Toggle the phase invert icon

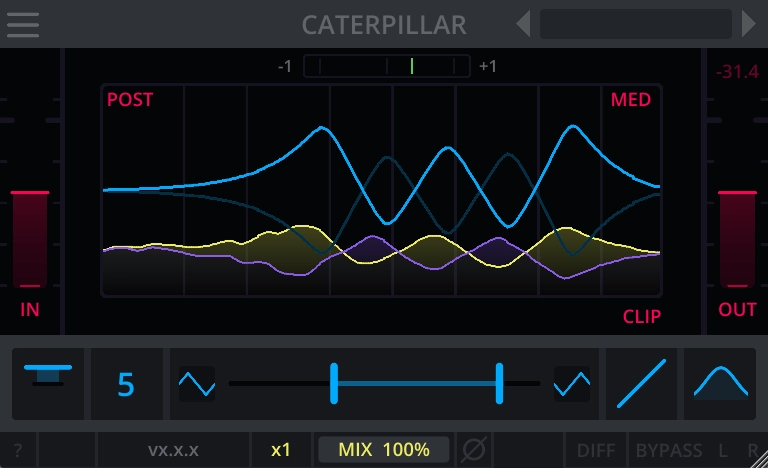[474, 449]
